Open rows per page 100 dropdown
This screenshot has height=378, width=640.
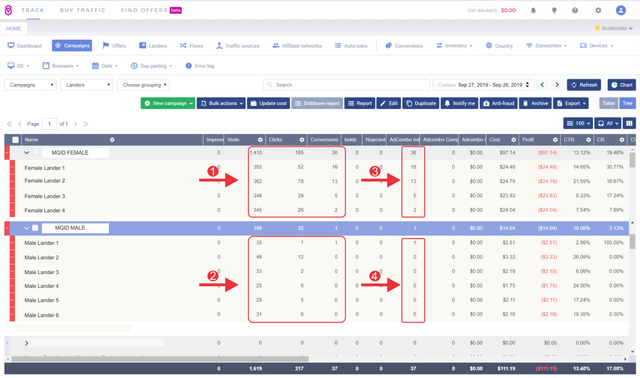pyautogui.click(x=578, y=123)
